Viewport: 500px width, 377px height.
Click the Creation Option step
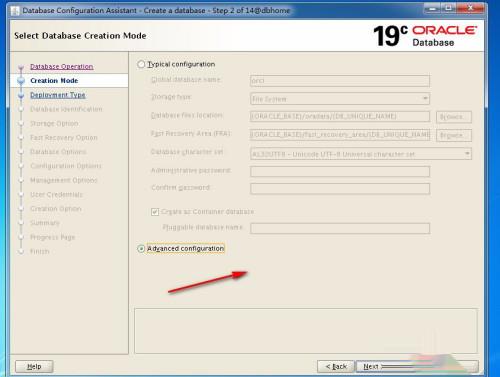point(56,209)
